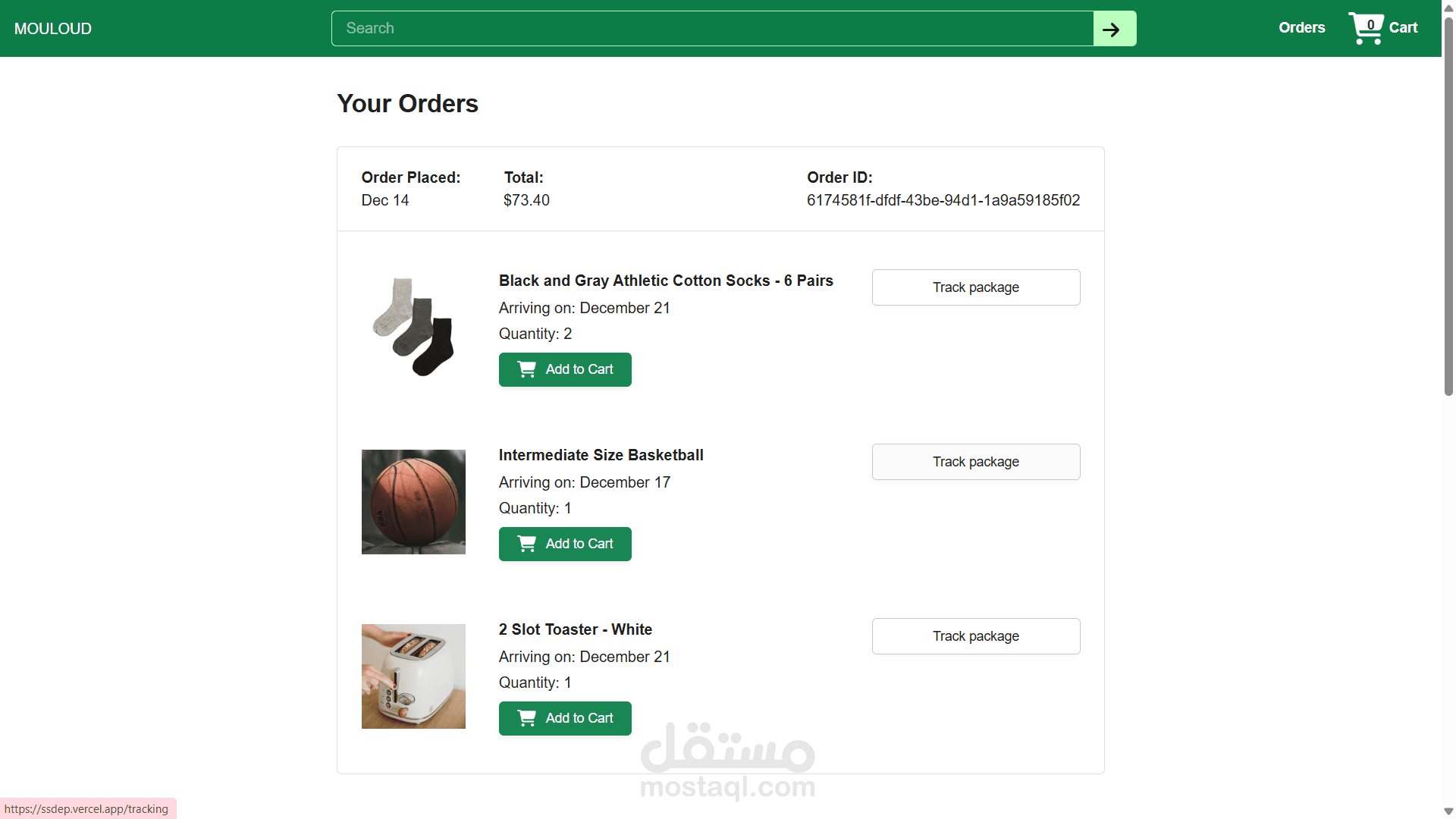This screenshot has height=819, width=1456.
Task: Track package for Intermediate Size Basketball
Action: pos(975,462)
